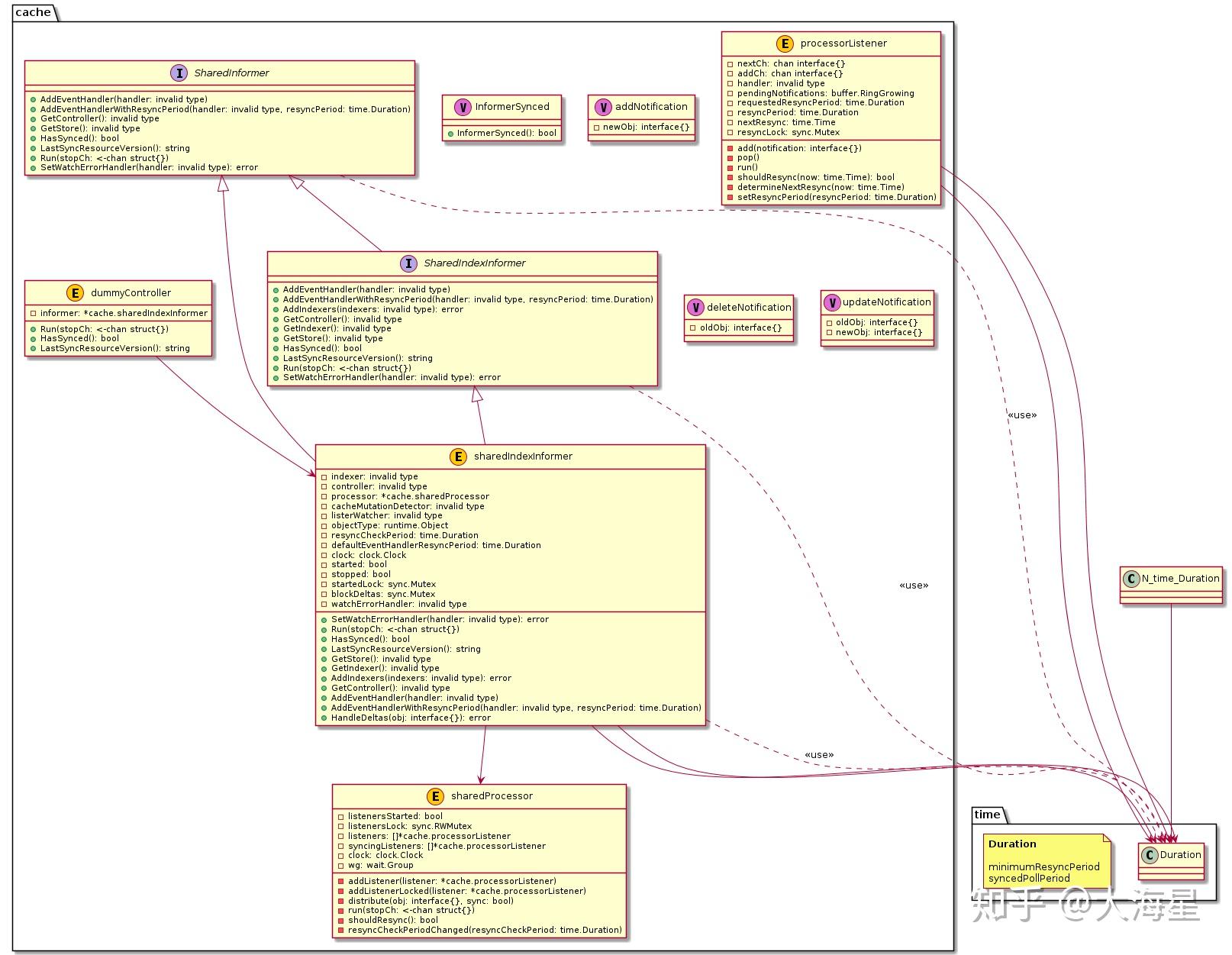Click the processorListener 'E' icon
1232x955 pixels.
pyautogui.click(x=785, y=44)
